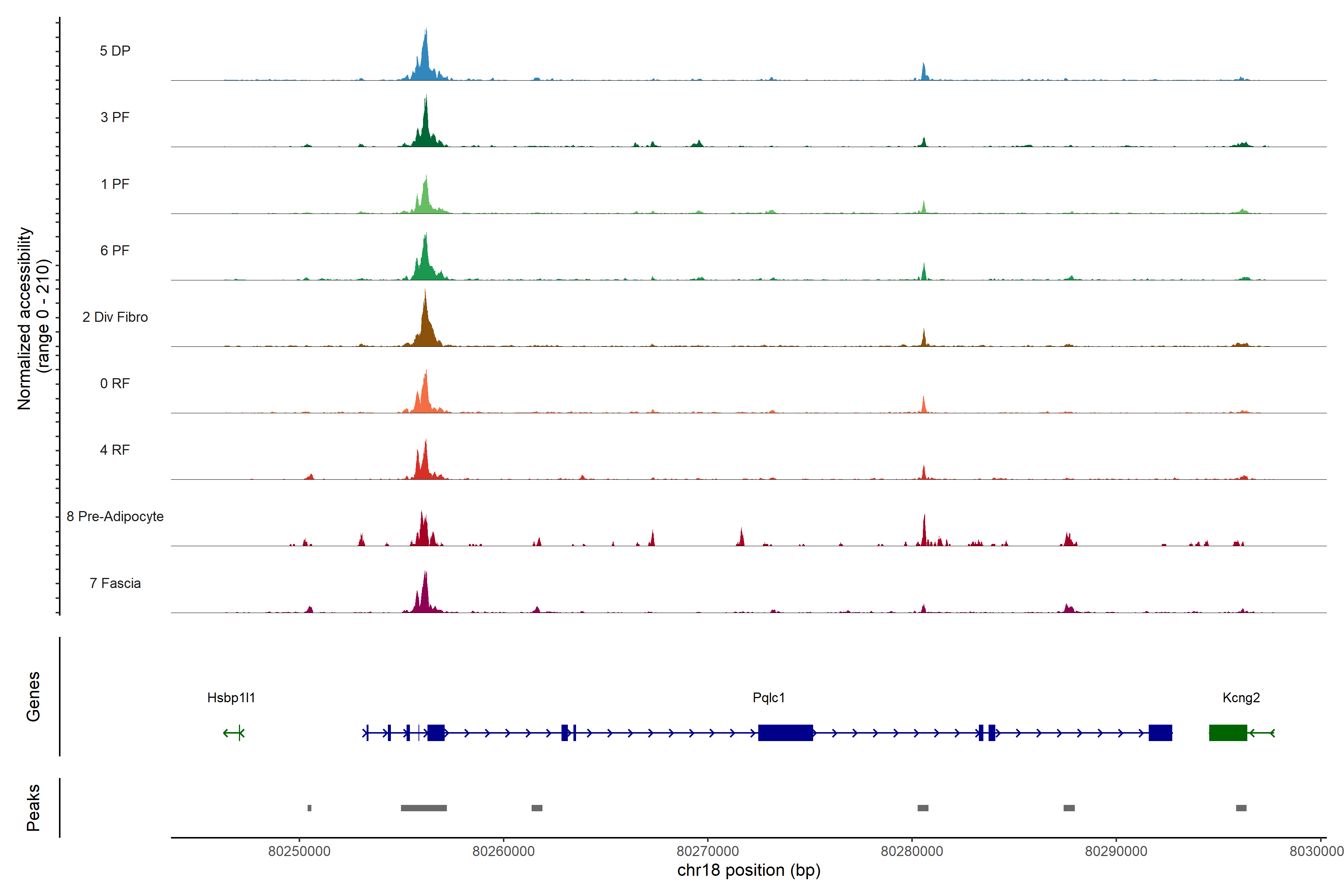The image size is (1344, 896).
Task: Click the largest Pqlc1 exon block
Action: click(x=785, y=732)
